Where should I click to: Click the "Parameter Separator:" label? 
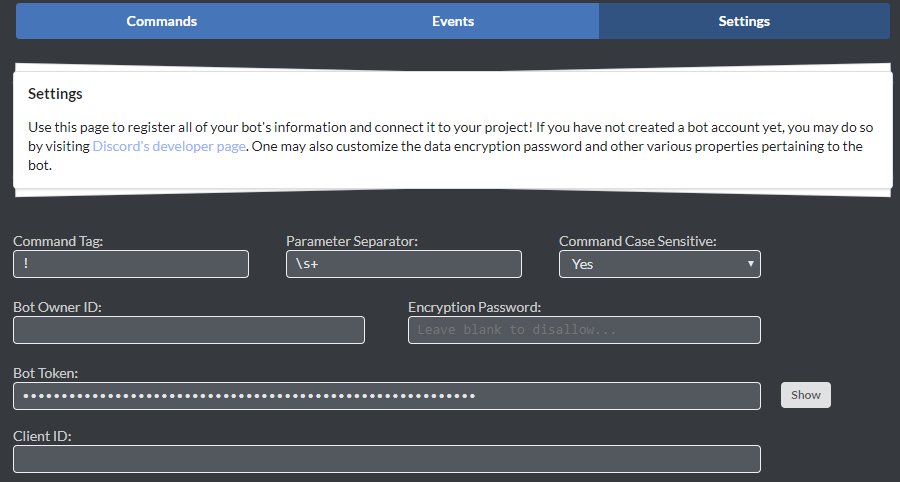tap(351, 241)
